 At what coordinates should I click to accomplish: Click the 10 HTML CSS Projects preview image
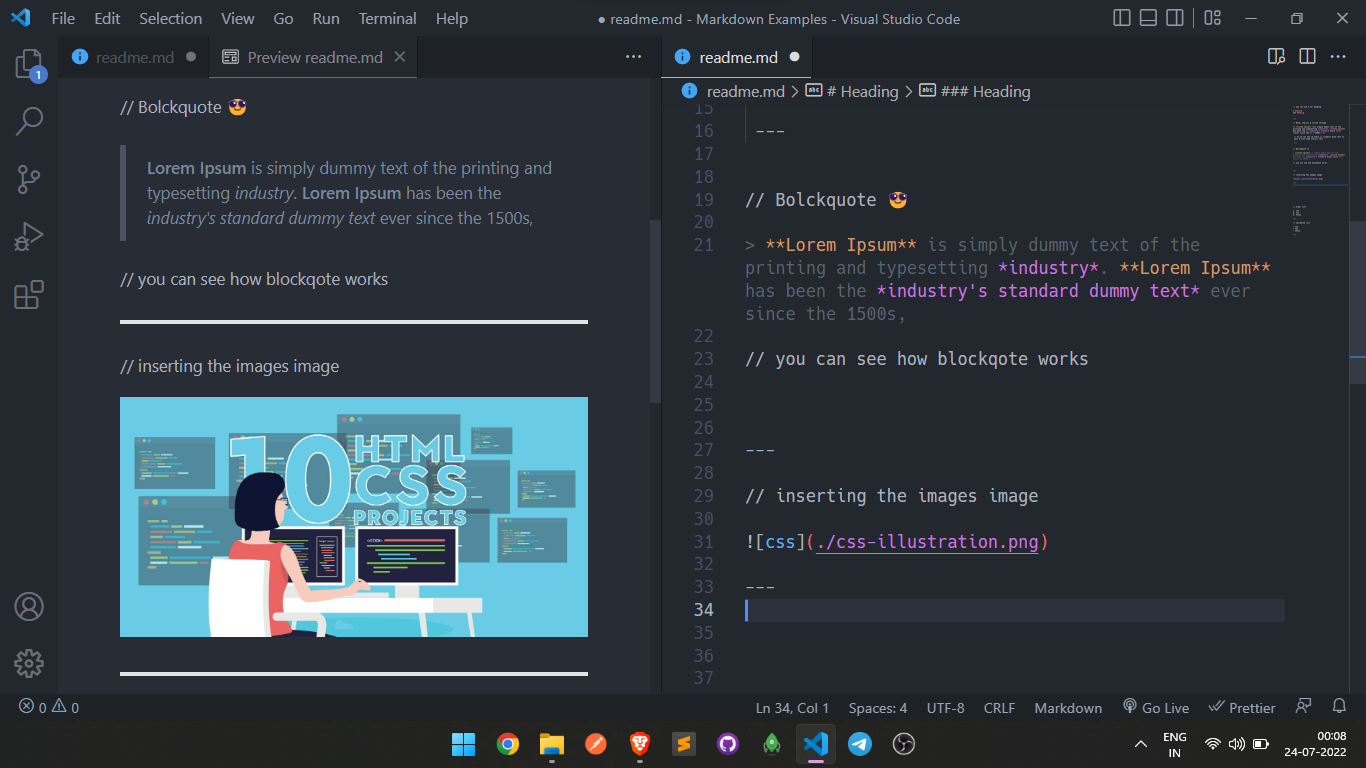pyautogui.click(x=354, y=517)
